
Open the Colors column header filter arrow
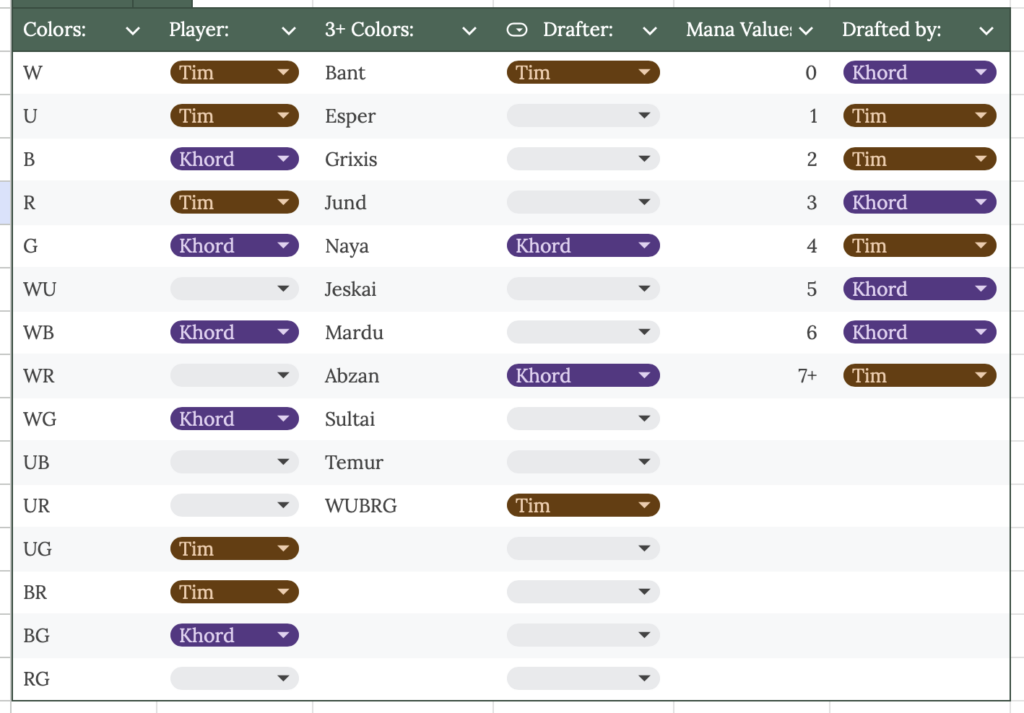pyautogui.click(x=133, y=31)
